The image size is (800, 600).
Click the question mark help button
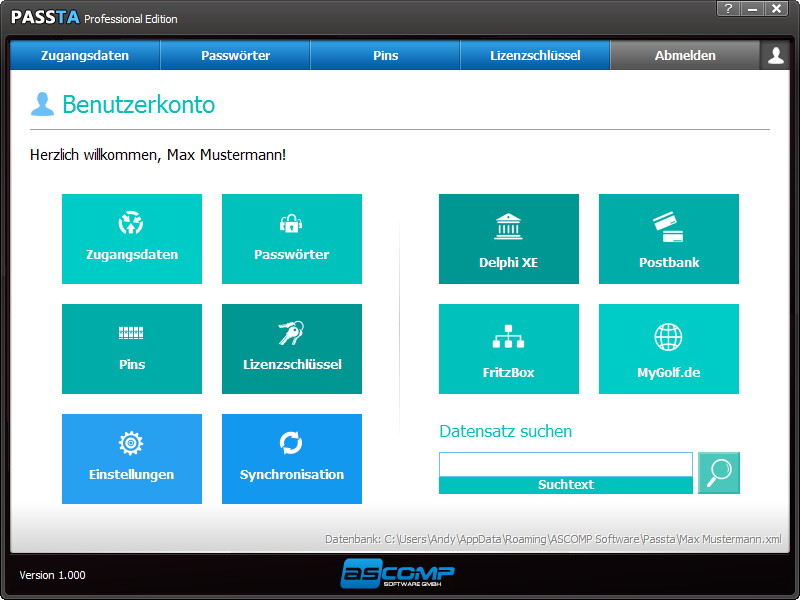(728, 9)
